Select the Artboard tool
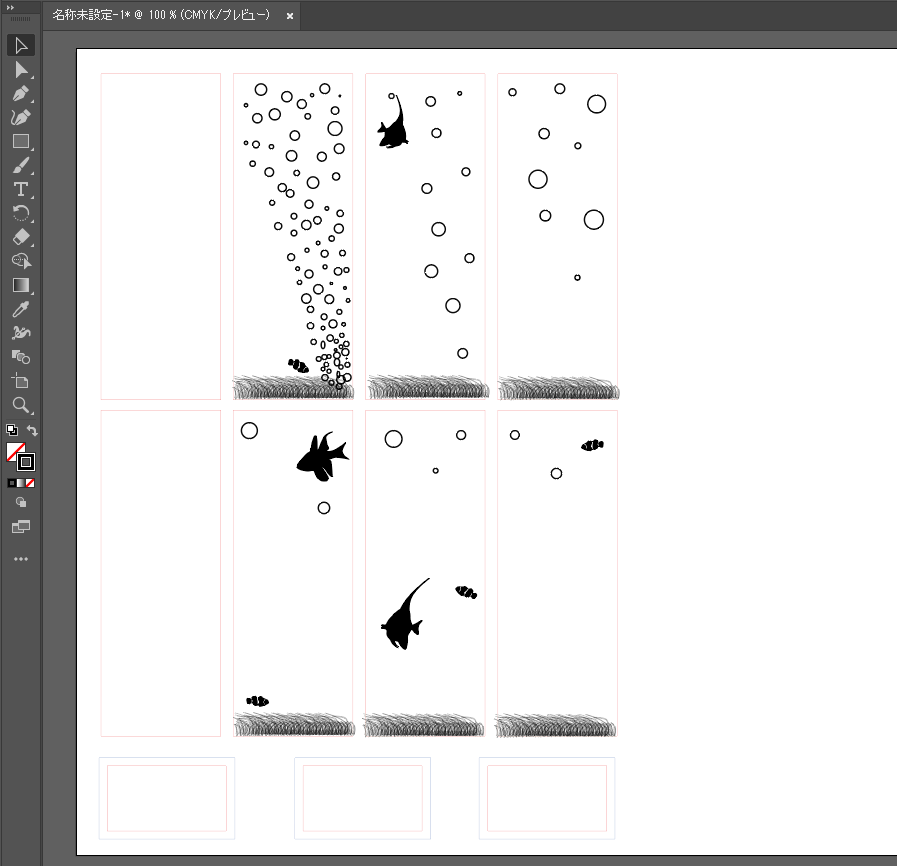This screenshot has height=866, width=897. [21, 381]
